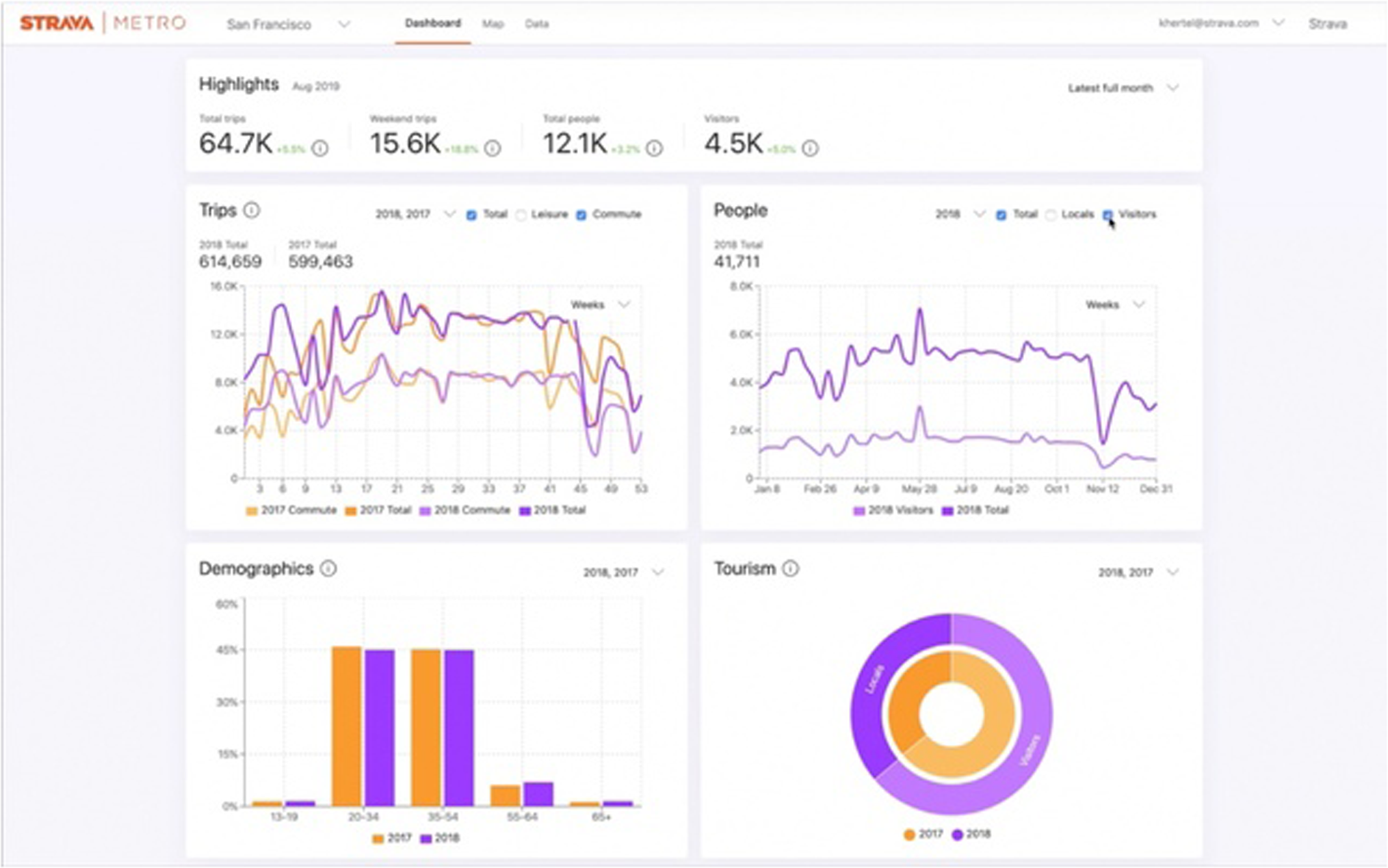Click the Strava link in top right
Viewport: 1388px width, 868px height.
1327,24
